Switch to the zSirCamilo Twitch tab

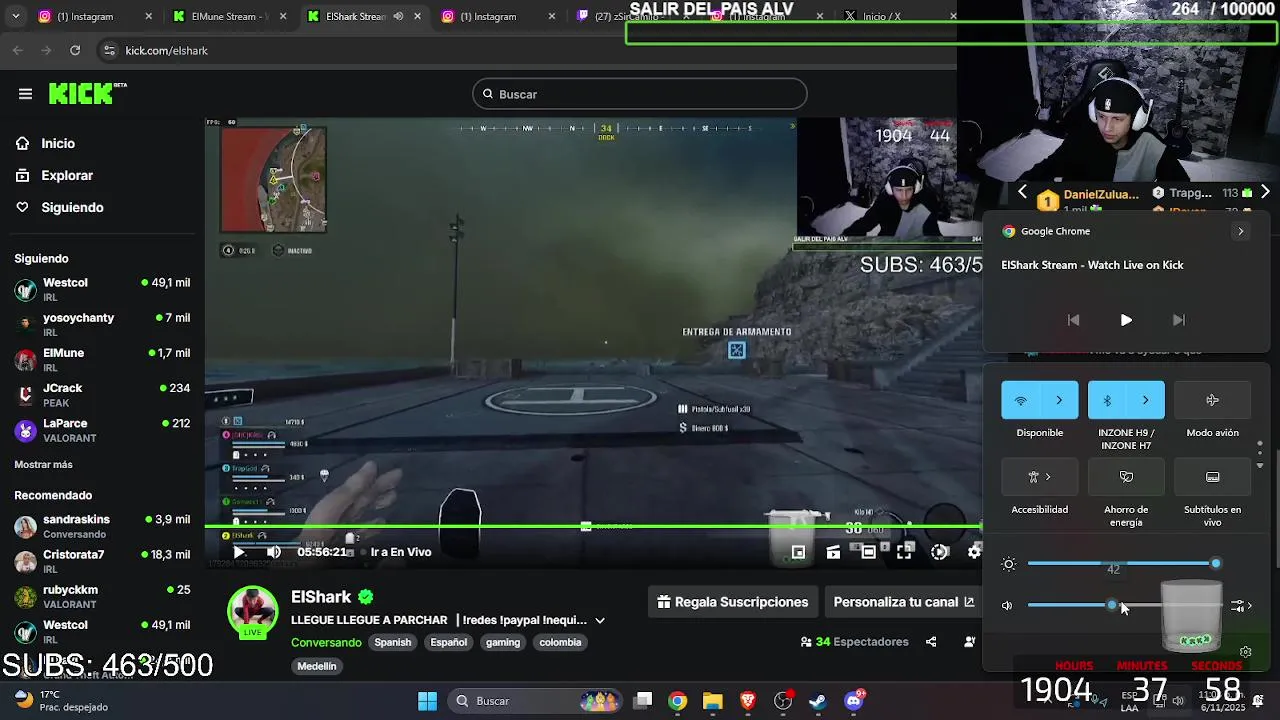635,16
